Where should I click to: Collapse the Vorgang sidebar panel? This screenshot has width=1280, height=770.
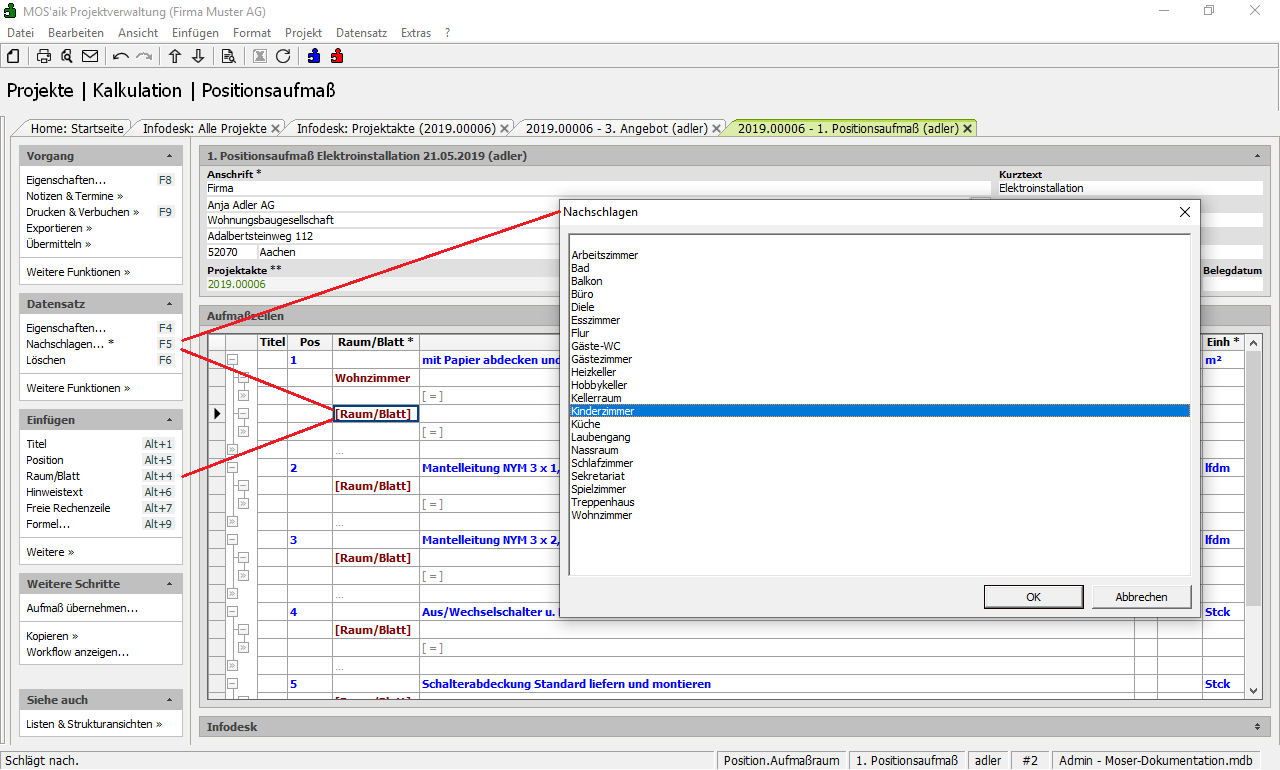tap(169, 157)
